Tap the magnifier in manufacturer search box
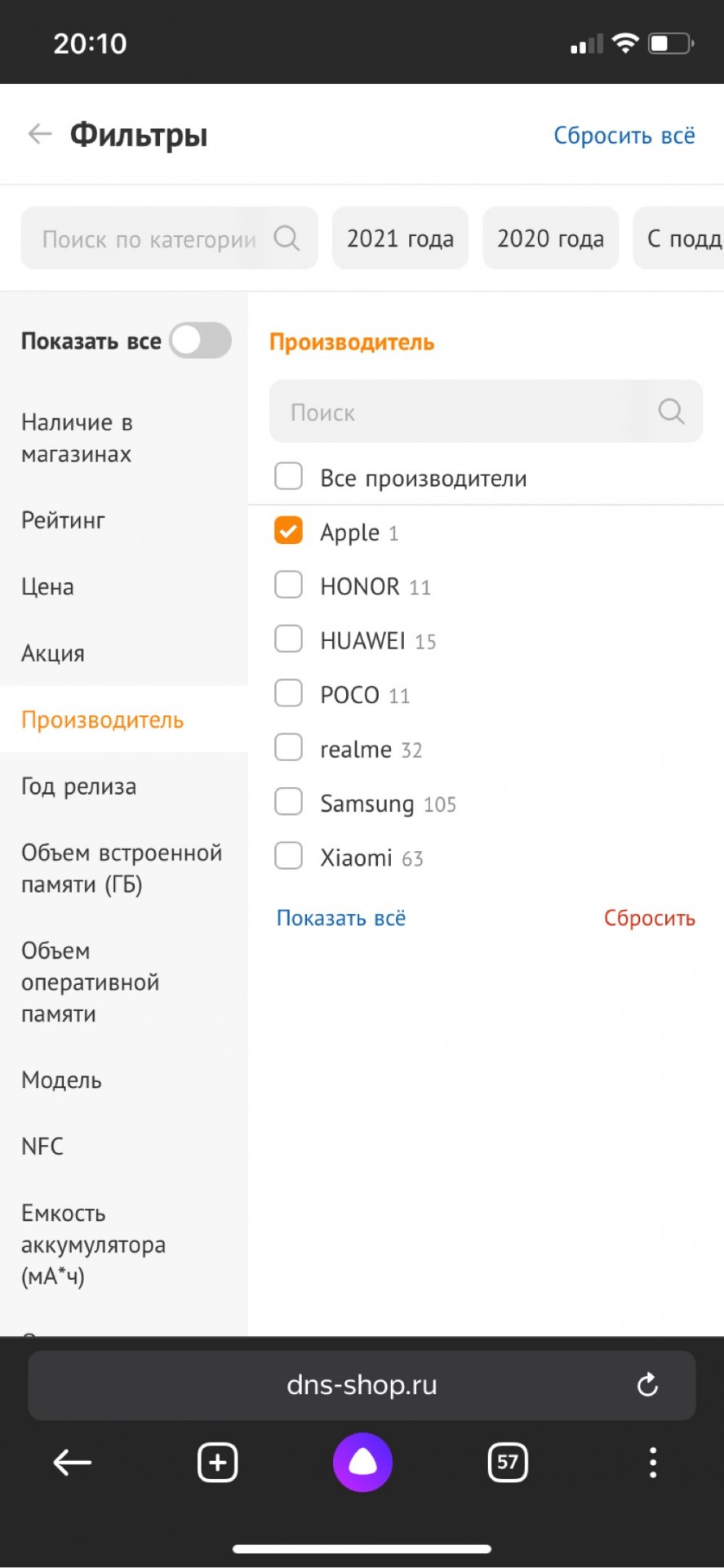The height and width of the screenshot is (1568, 724). [x=671, y=411]
